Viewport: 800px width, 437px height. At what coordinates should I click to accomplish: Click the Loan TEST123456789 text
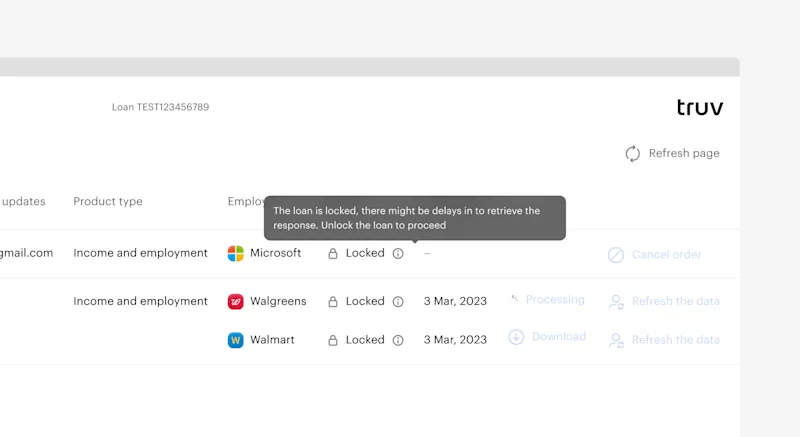(160, 107)
